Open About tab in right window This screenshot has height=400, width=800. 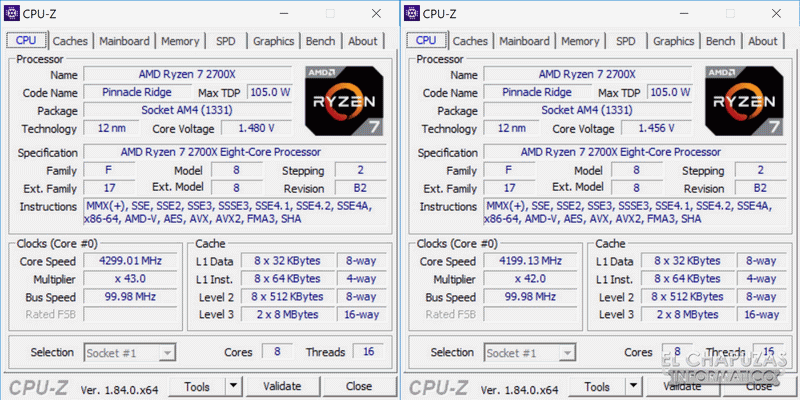click(x=763, y=41)
